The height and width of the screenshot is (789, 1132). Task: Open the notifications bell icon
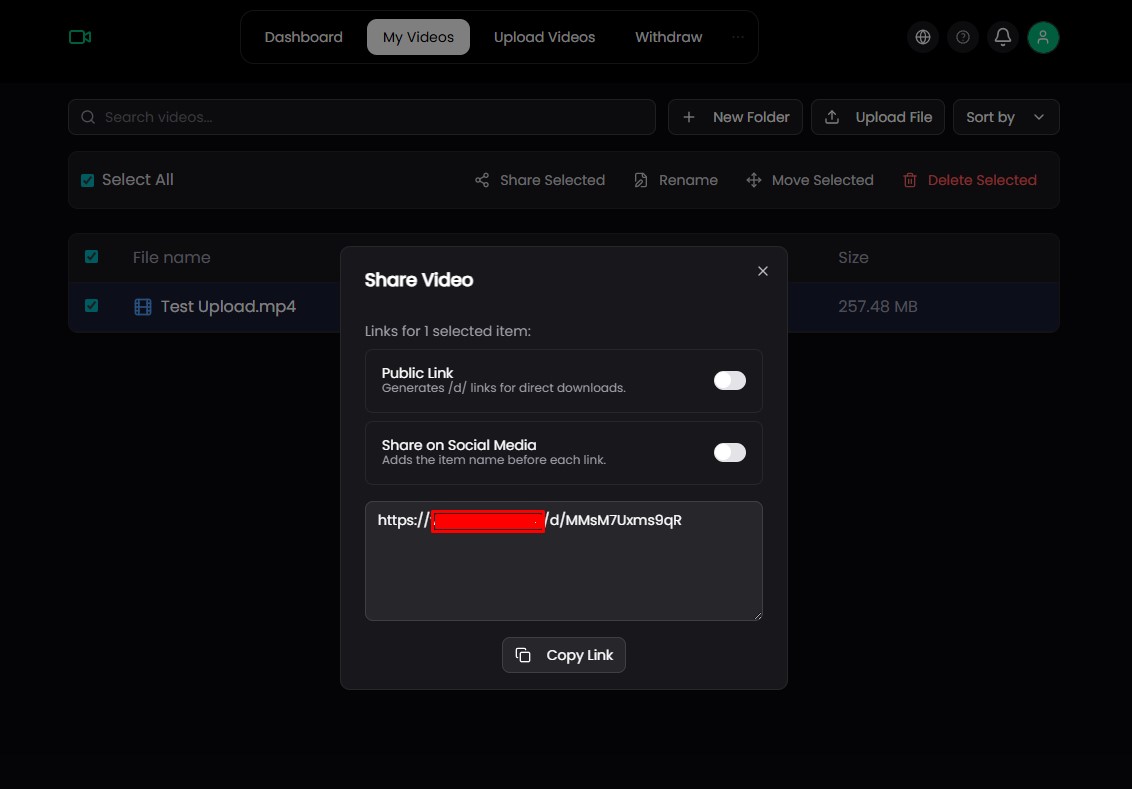[1003, 37]
